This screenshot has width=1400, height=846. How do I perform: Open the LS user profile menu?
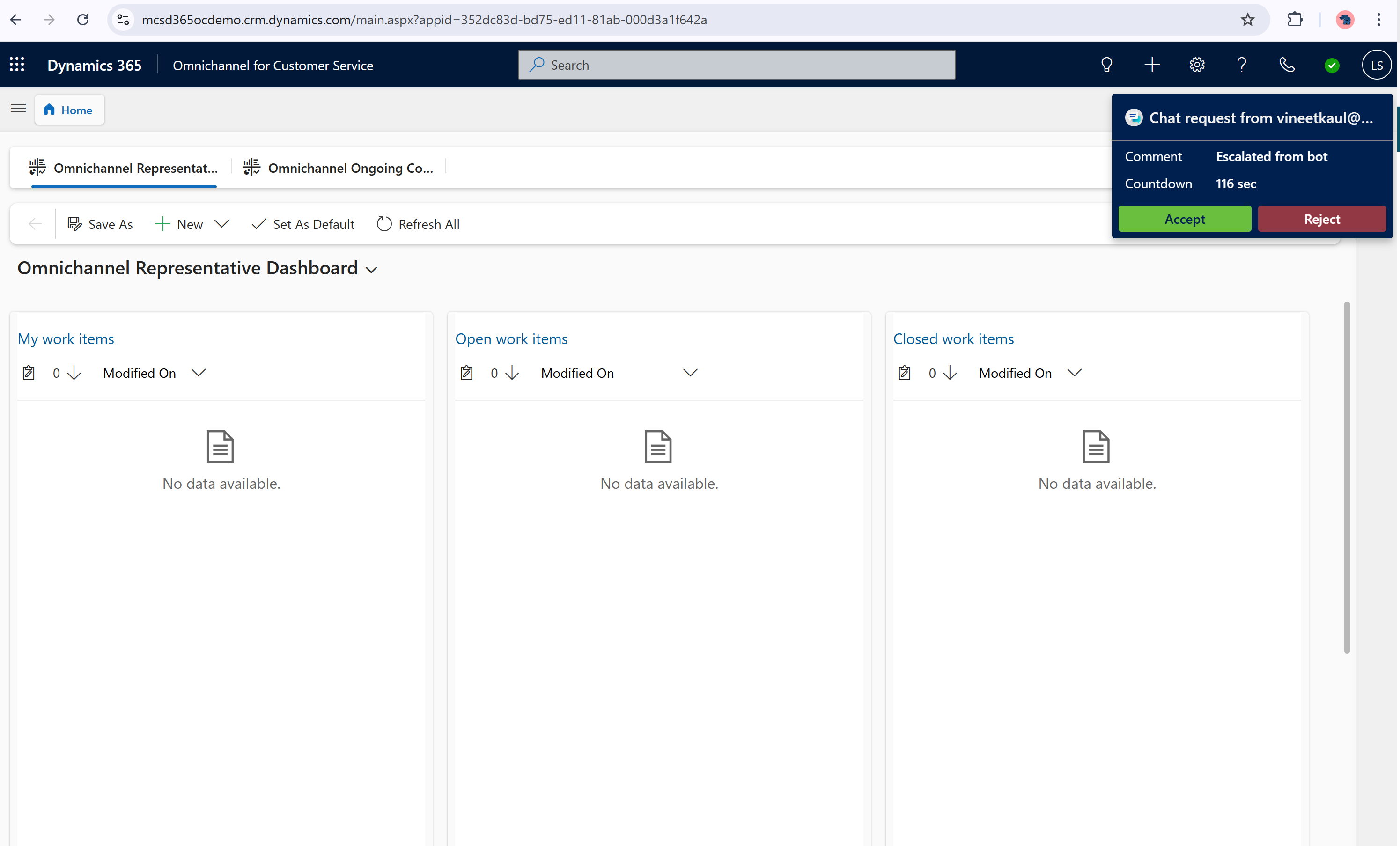tap(1376, 64)
